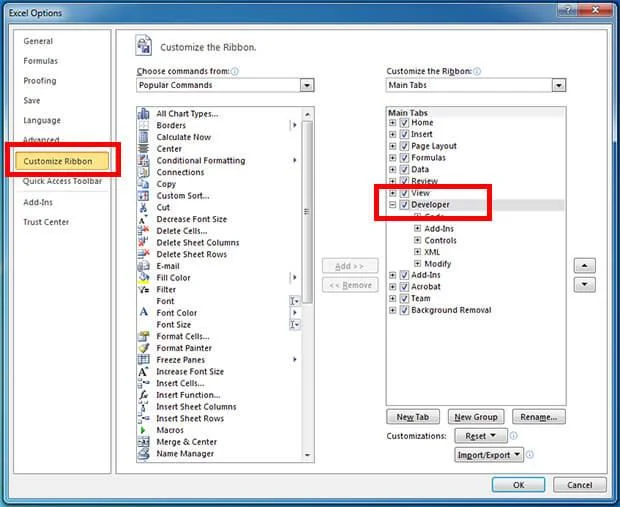Open the Quick Access Toolbar category
The width and height of the screenshot is (620, 507).
(x=62, y=181)
